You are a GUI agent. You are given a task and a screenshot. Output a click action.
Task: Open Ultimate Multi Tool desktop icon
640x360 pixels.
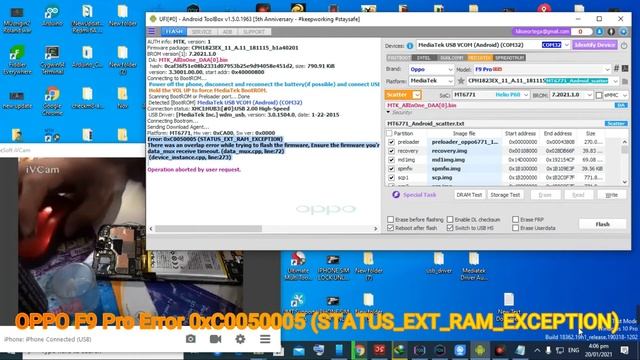tap(298, 266)
